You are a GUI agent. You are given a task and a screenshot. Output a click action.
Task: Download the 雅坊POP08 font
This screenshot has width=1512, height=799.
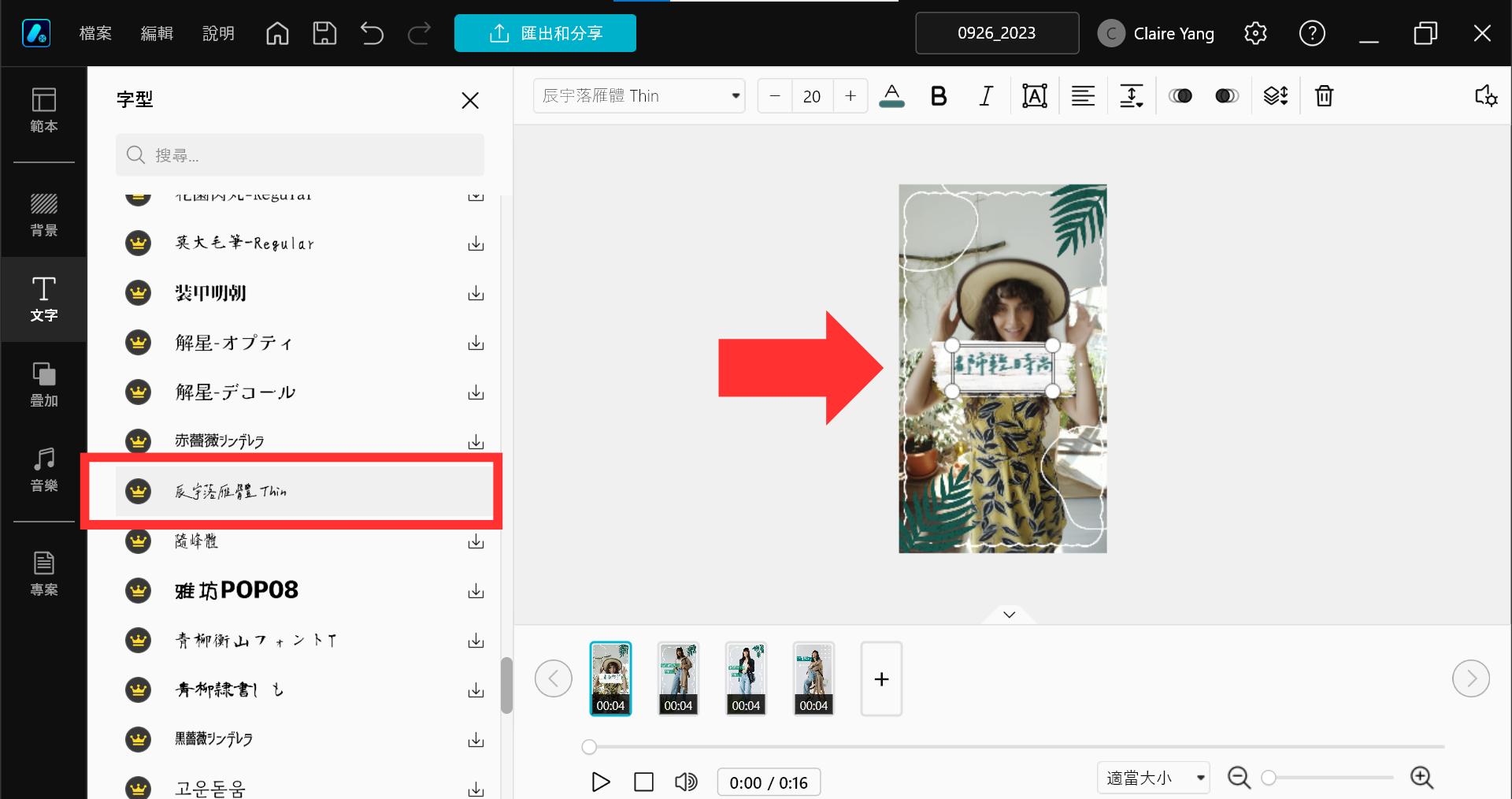tap(476, 591)
